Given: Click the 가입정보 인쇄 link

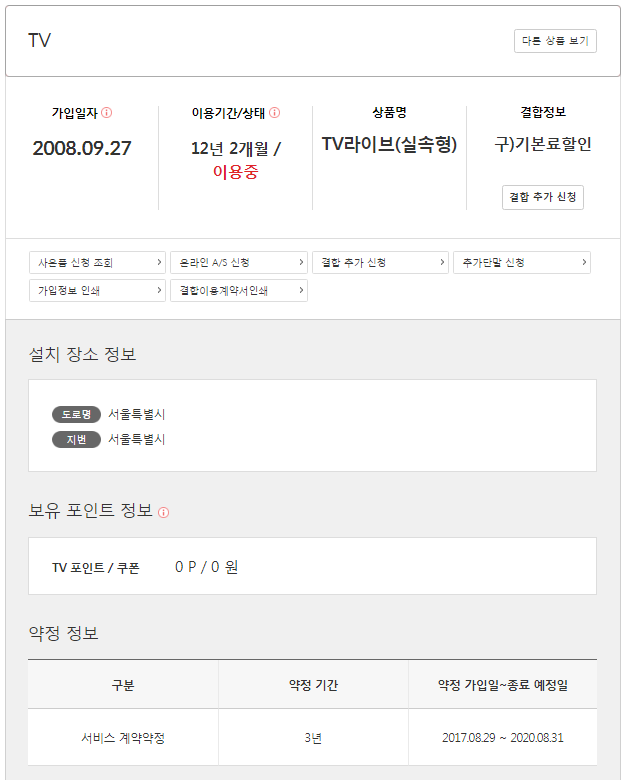Looking at the screenshot, I should pos(97,291).
